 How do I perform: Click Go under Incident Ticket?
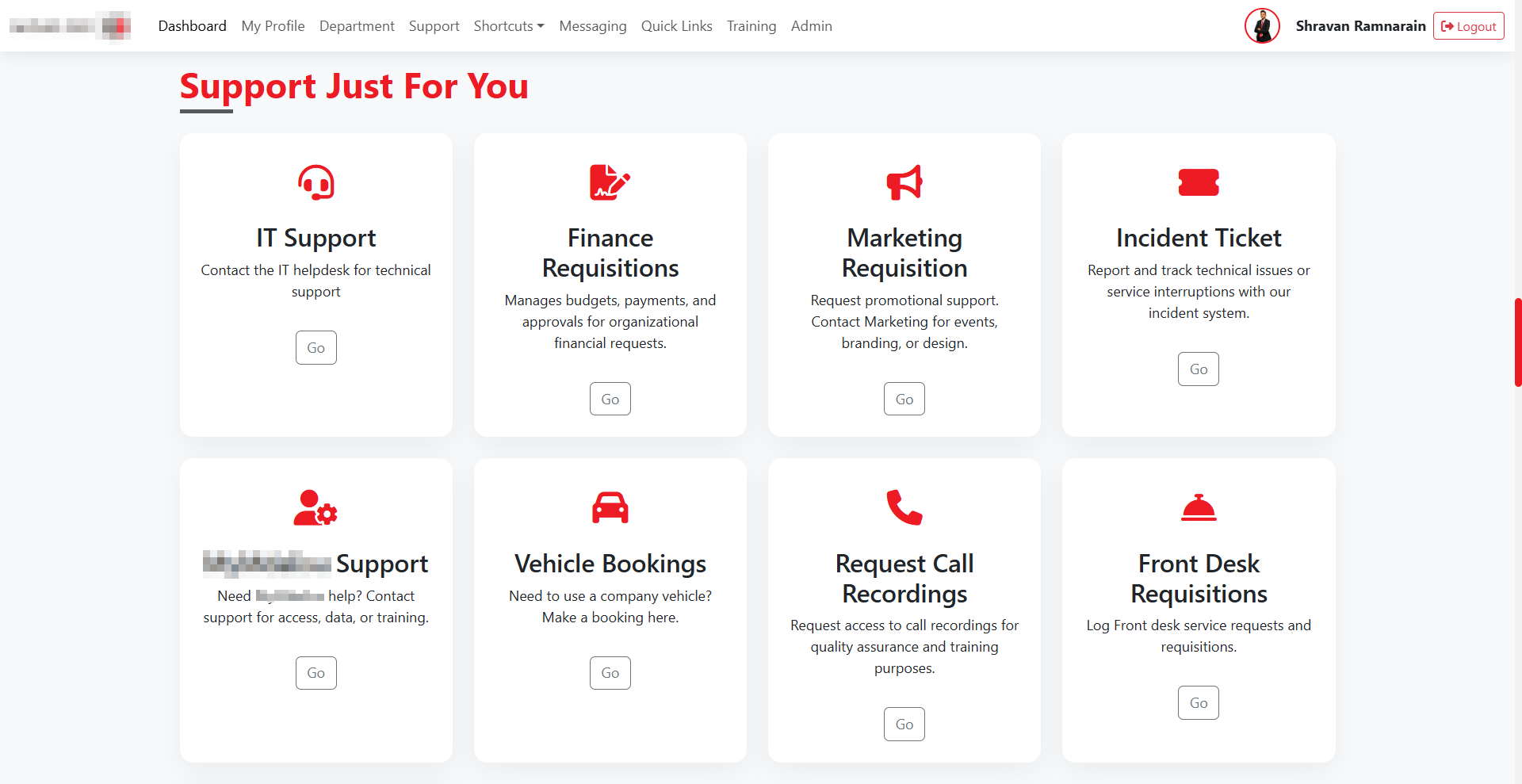click(1199, 369)
